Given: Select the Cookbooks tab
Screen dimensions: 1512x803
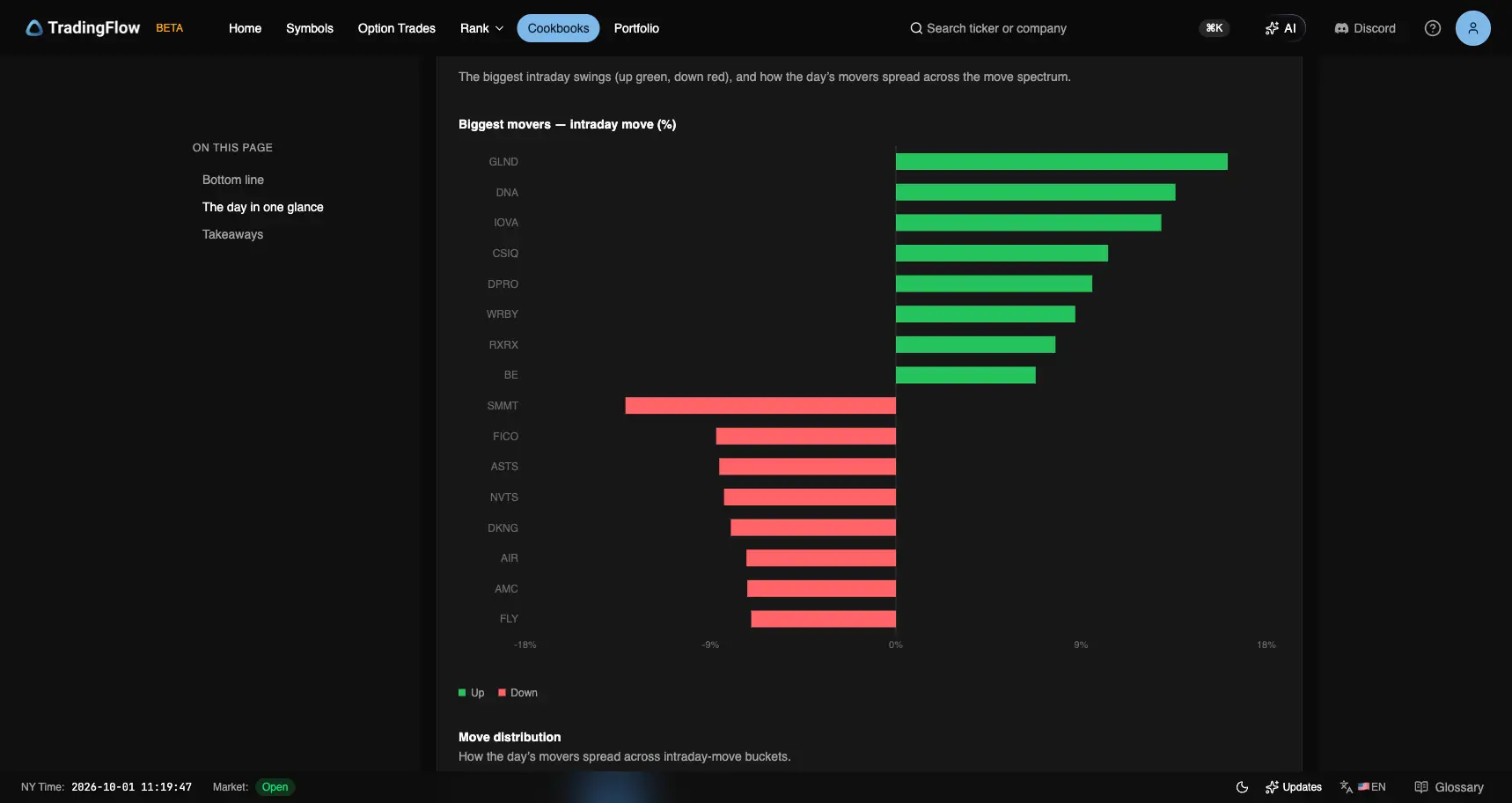Looking at the screenshot, I should (x=559, y=28).
